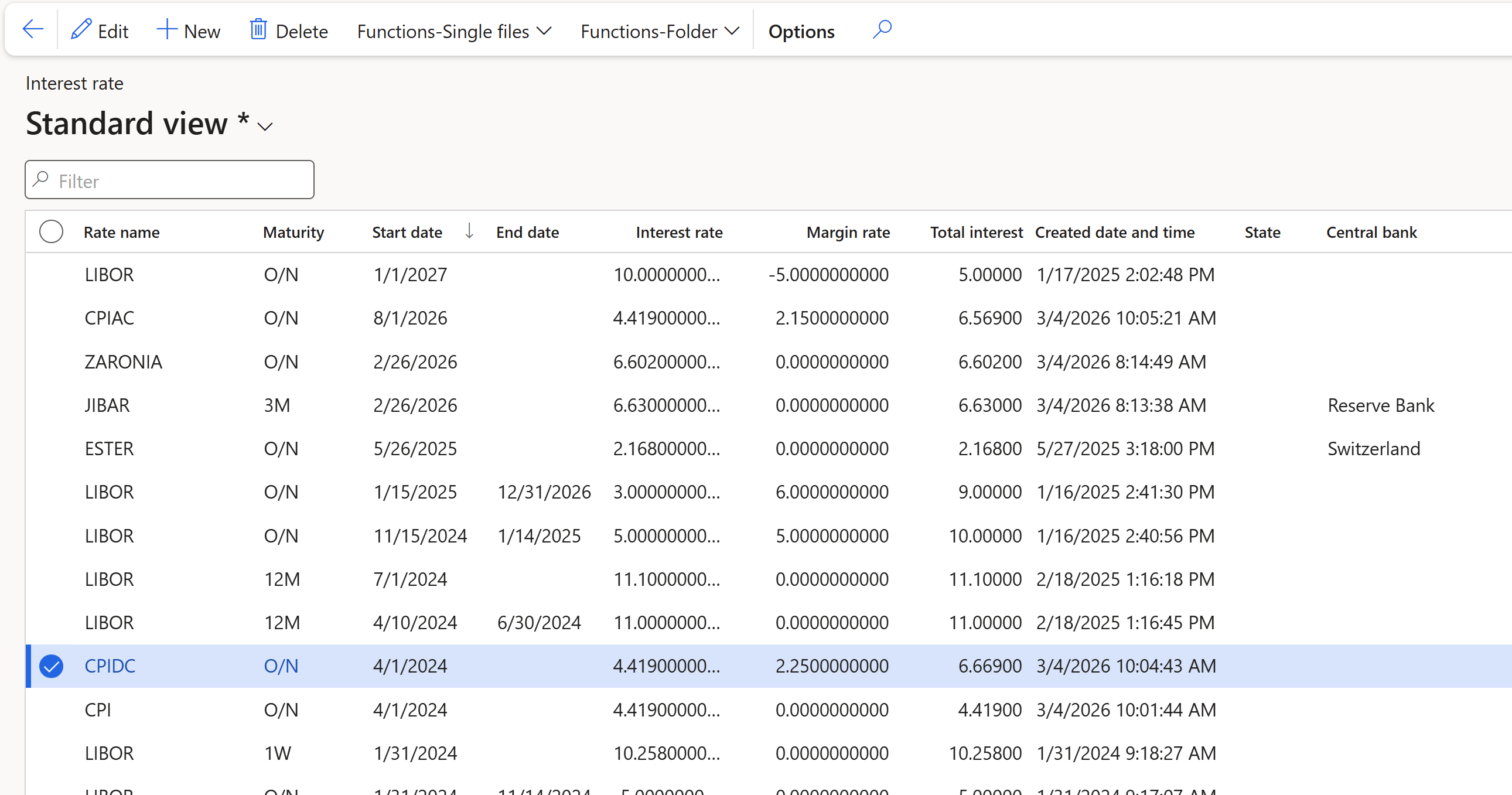Uncheck the selected CPIDC row checkmark
Viewport: 1512px width, 795px height.
(51, 666)
